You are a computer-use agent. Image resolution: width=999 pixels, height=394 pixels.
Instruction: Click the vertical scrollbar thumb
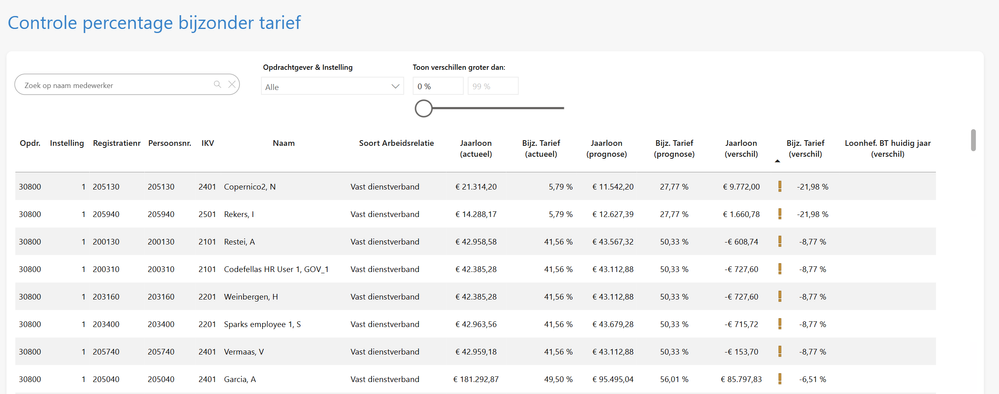point(973,140)
